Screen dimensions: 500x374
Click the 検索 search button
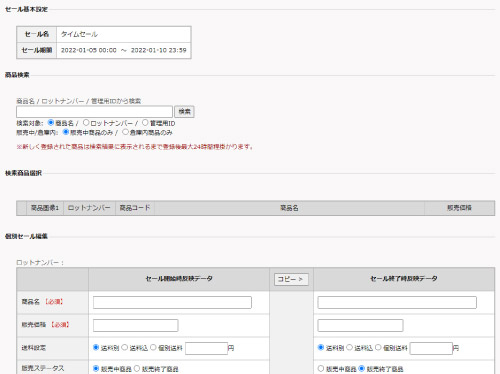pyautogui.click(x=184, y=111)
